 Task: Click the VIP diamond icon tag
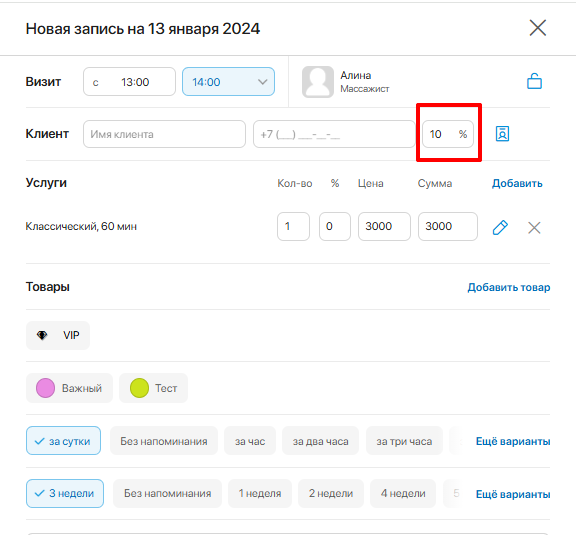[x=58, y=335]
